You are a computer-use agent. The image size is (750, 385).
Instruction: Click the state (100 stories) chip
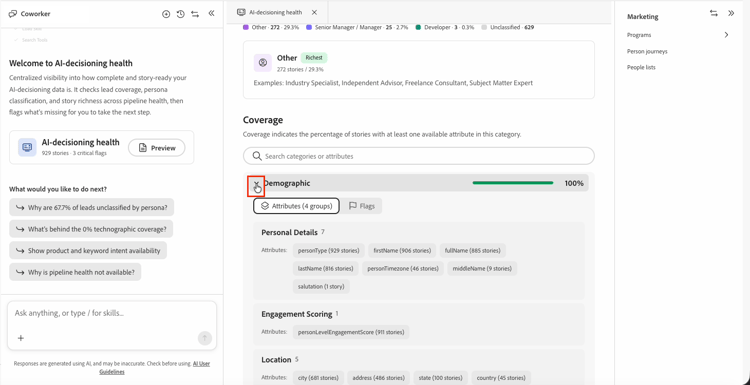tap(441, 377)
